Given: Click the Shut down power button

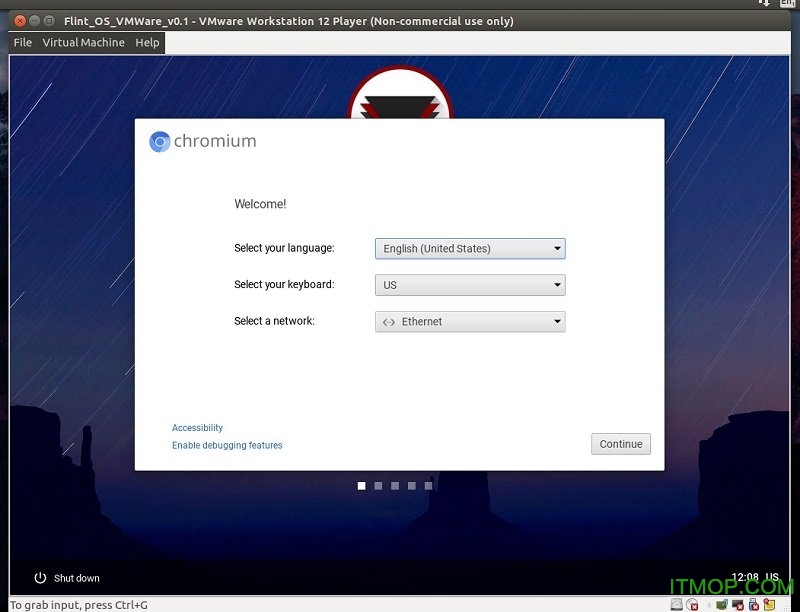Looking at the screenshot, I should click(66, 578).
